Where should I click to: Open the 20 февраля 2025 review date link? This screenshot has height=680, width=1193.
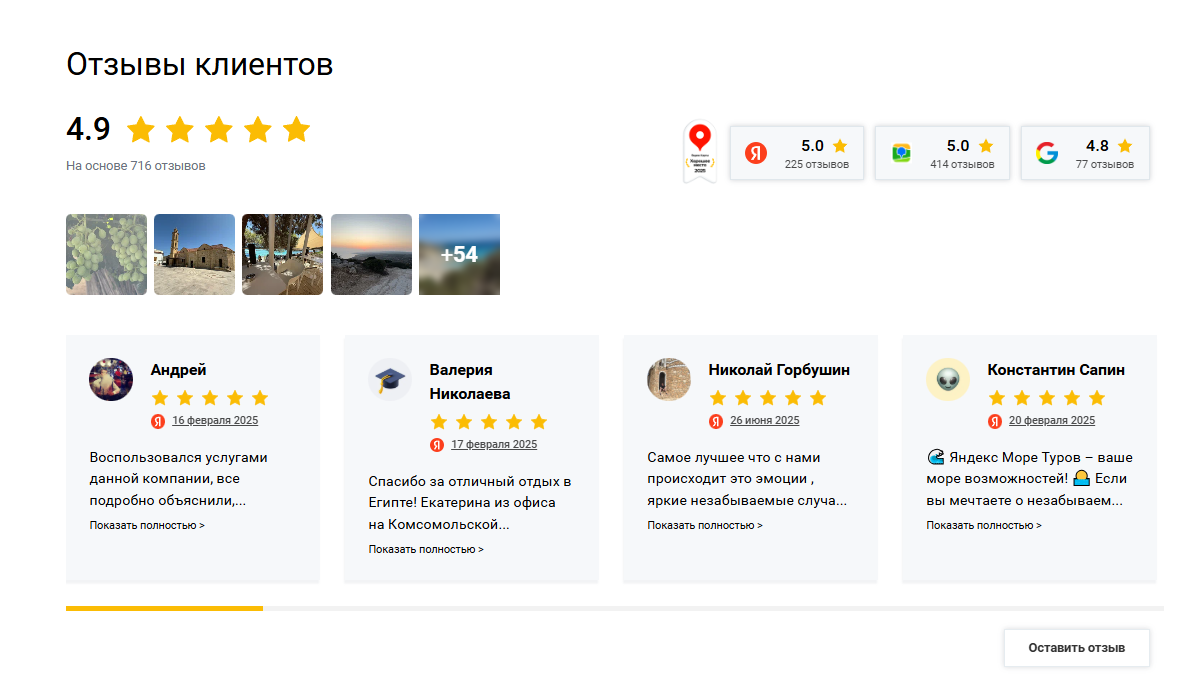coord(1052,421)
